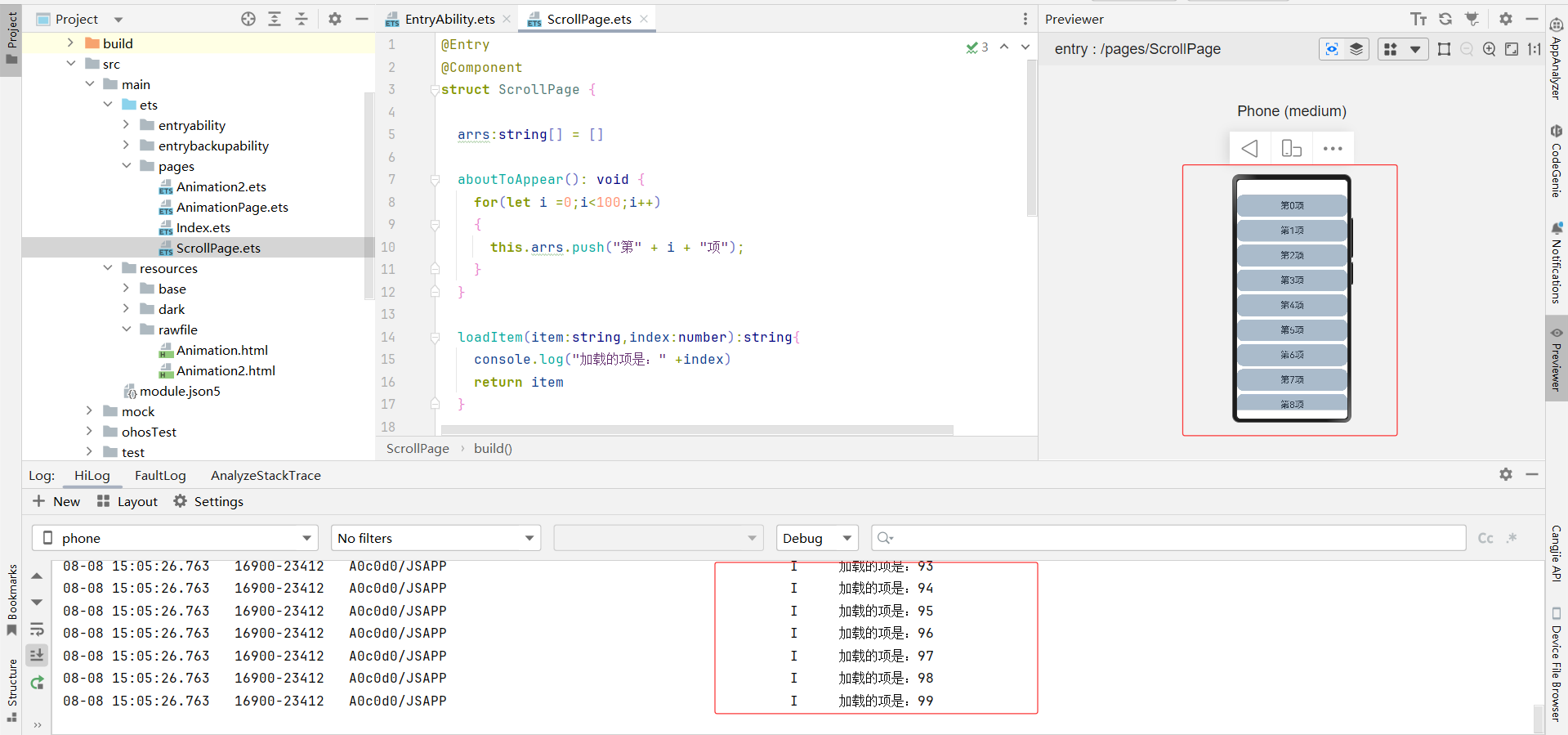Click the editor horizontal scrollbar
The width and height of the screenshot is (1568, 735).
(697, 429)
